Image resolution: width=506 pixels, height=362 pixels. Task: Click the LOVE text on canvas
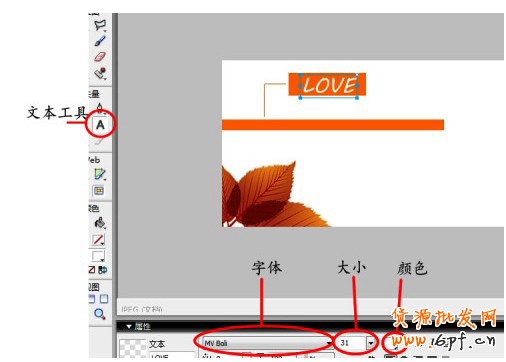tap(329, 85)
